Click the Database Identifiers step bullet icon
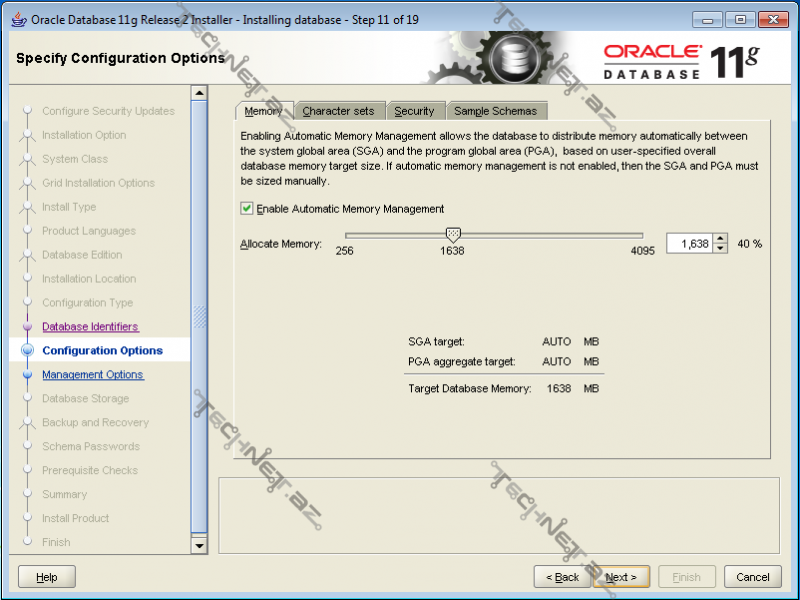800x600 pixels. coord(27,327)
